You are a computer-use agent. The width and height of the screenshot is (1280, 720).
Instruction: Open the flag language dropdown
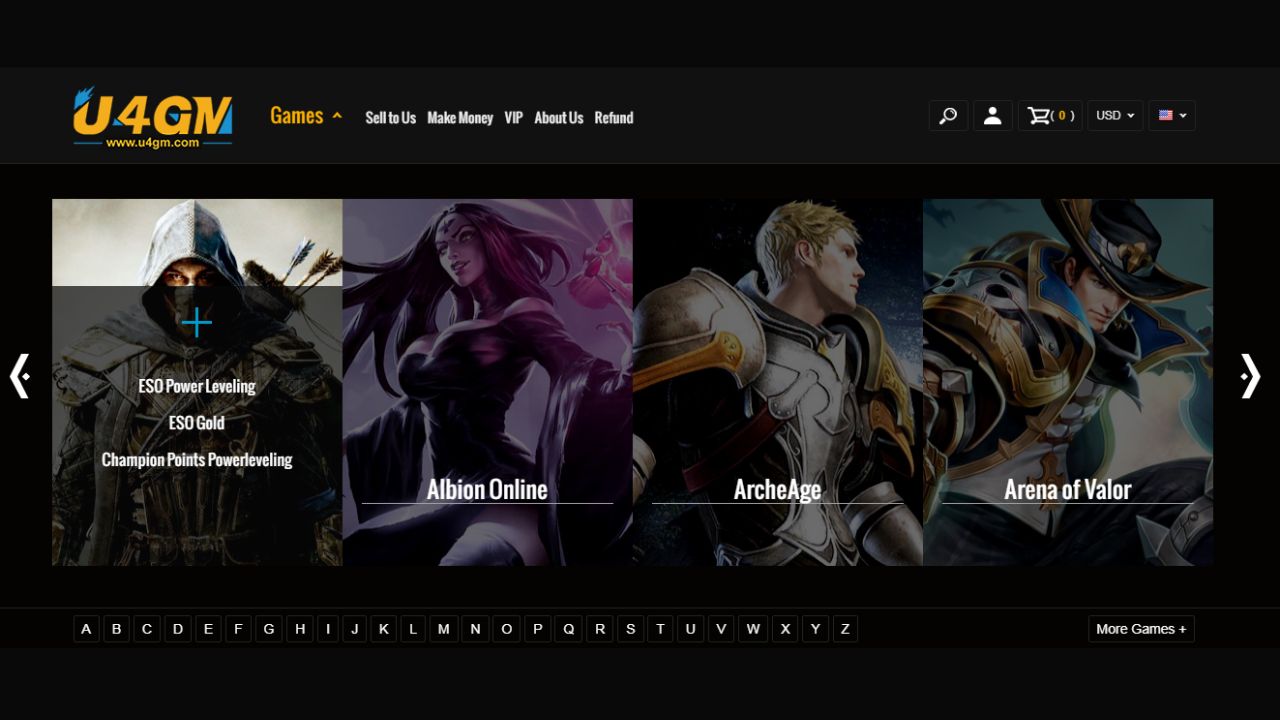[1172, 116]
